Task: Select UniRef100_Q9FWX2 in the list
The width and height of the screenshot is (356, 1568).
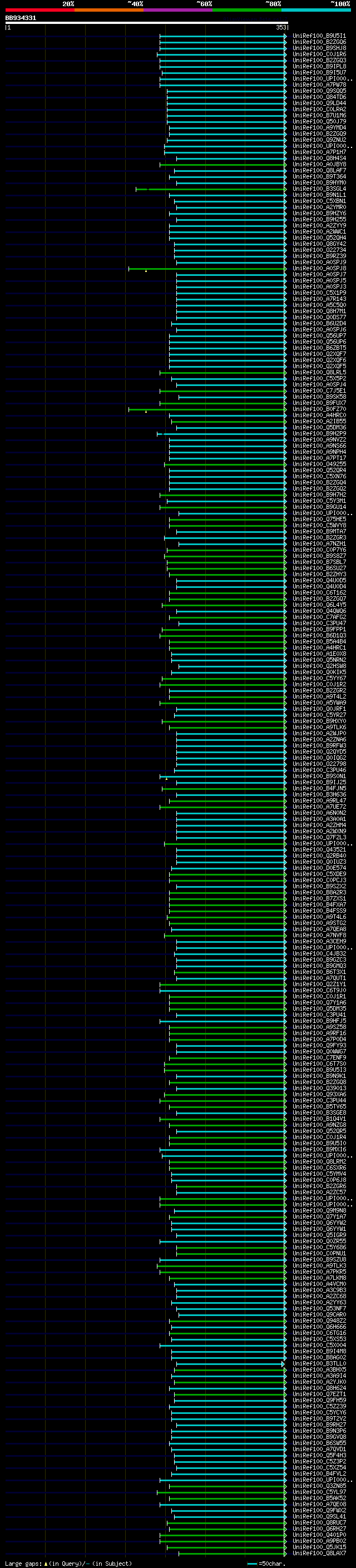Action: [x=319, y=1510]
